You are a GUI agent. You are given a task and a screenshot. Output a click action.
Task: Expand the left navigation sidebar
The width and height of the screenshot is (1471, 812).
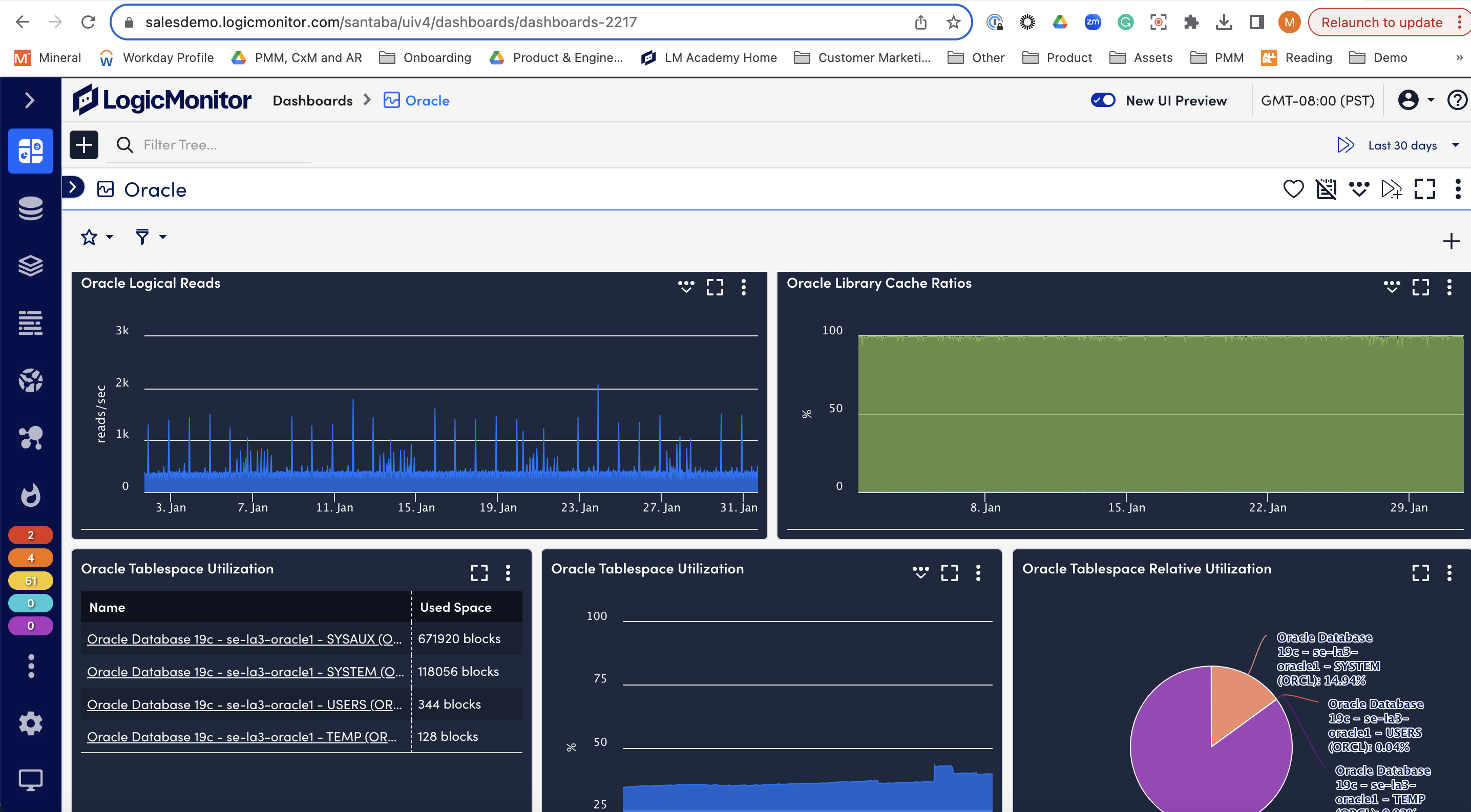[x=30, y=100]
